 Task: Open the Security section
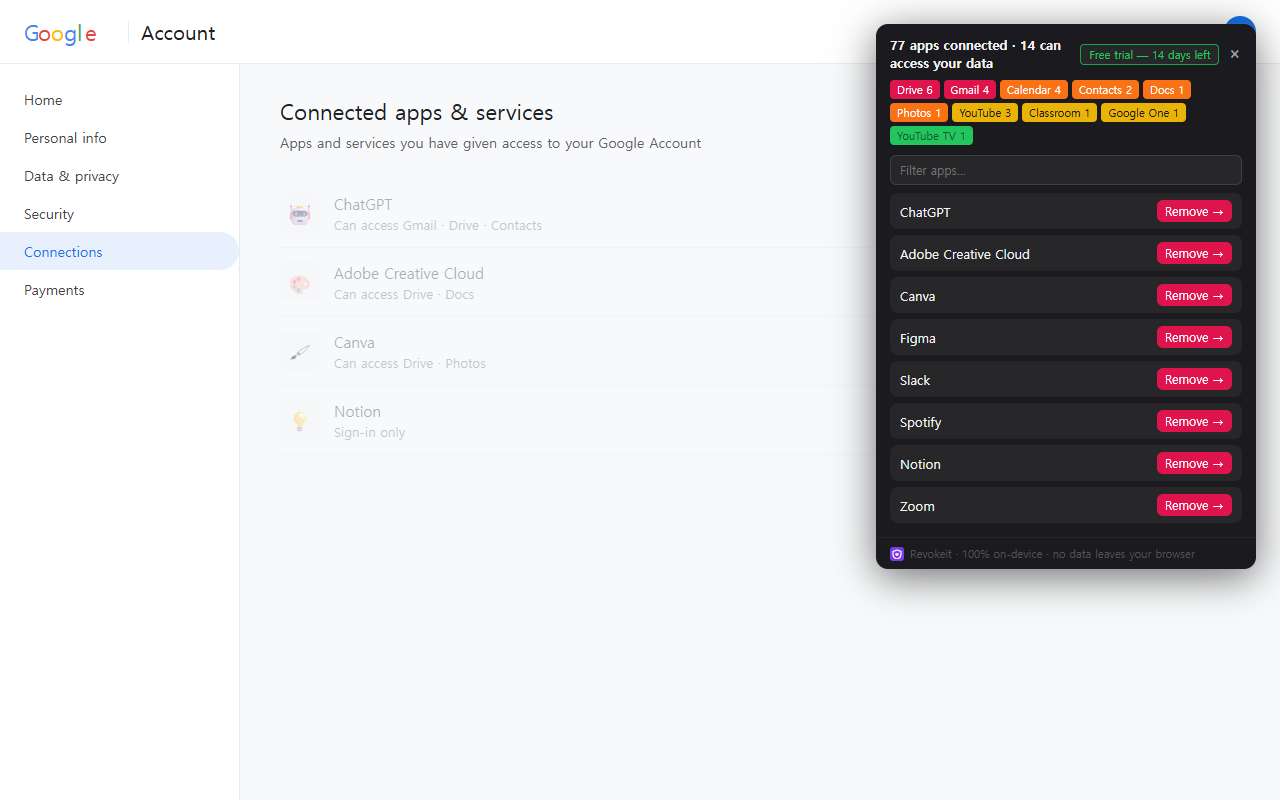tap(119, 214)
